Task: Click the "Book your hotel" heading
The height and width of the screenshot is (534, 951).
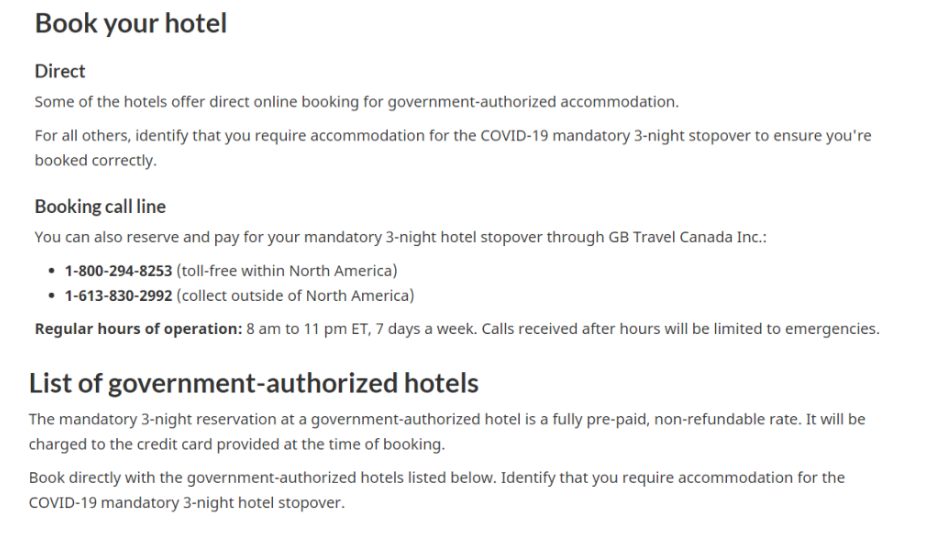Action: pos(130,24)
